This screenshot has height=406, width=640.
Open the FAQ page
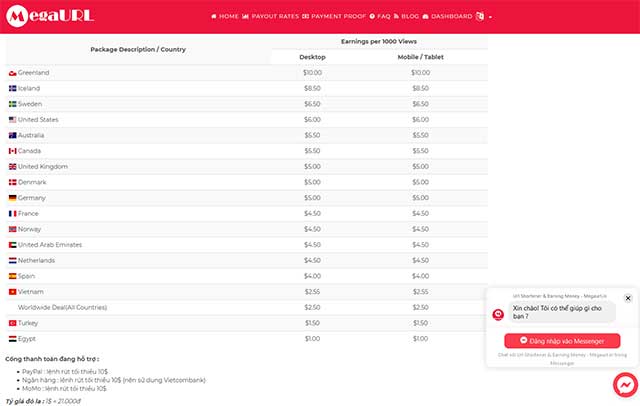380,17
